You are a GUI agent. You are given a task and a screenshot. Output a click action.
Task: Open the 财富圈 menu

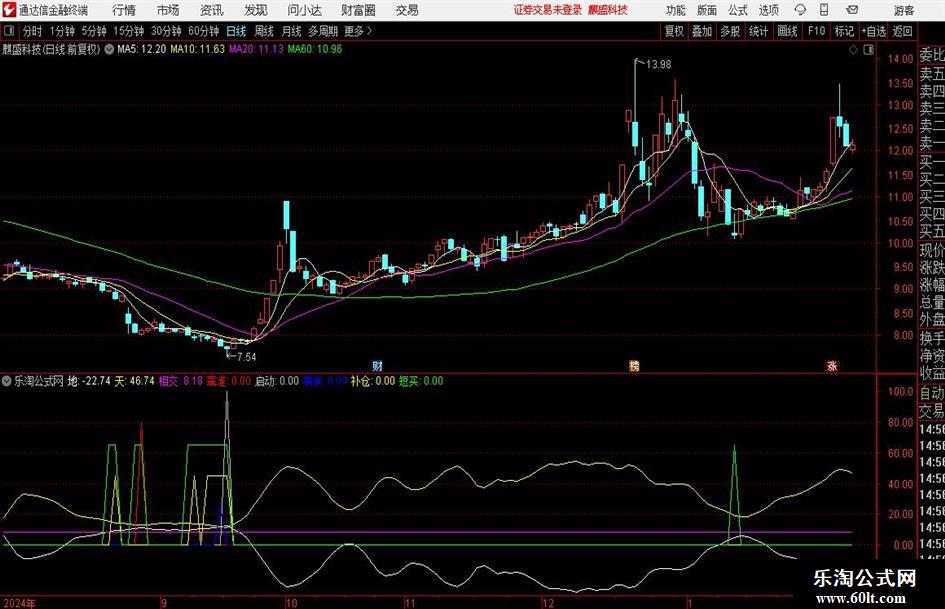[358, 10]
